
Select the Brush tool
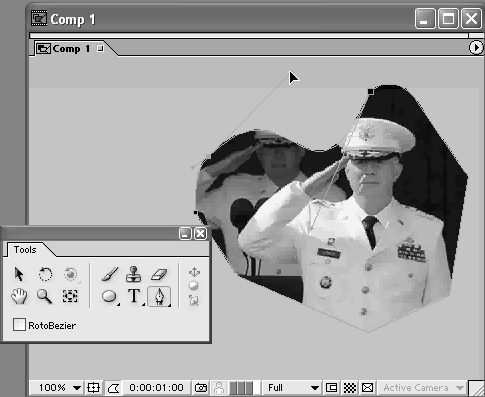110,274
